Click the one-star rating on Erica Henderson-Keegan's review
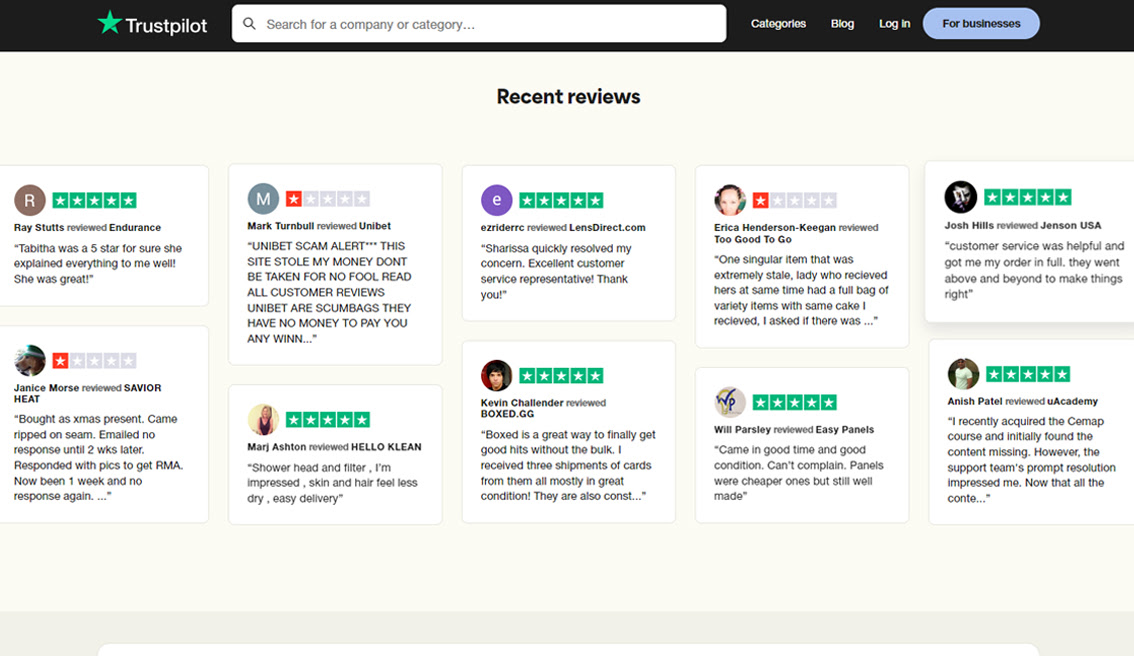The height and width of the screenshot is (656, 1134). pyautogui.click(x=794, y=200)
